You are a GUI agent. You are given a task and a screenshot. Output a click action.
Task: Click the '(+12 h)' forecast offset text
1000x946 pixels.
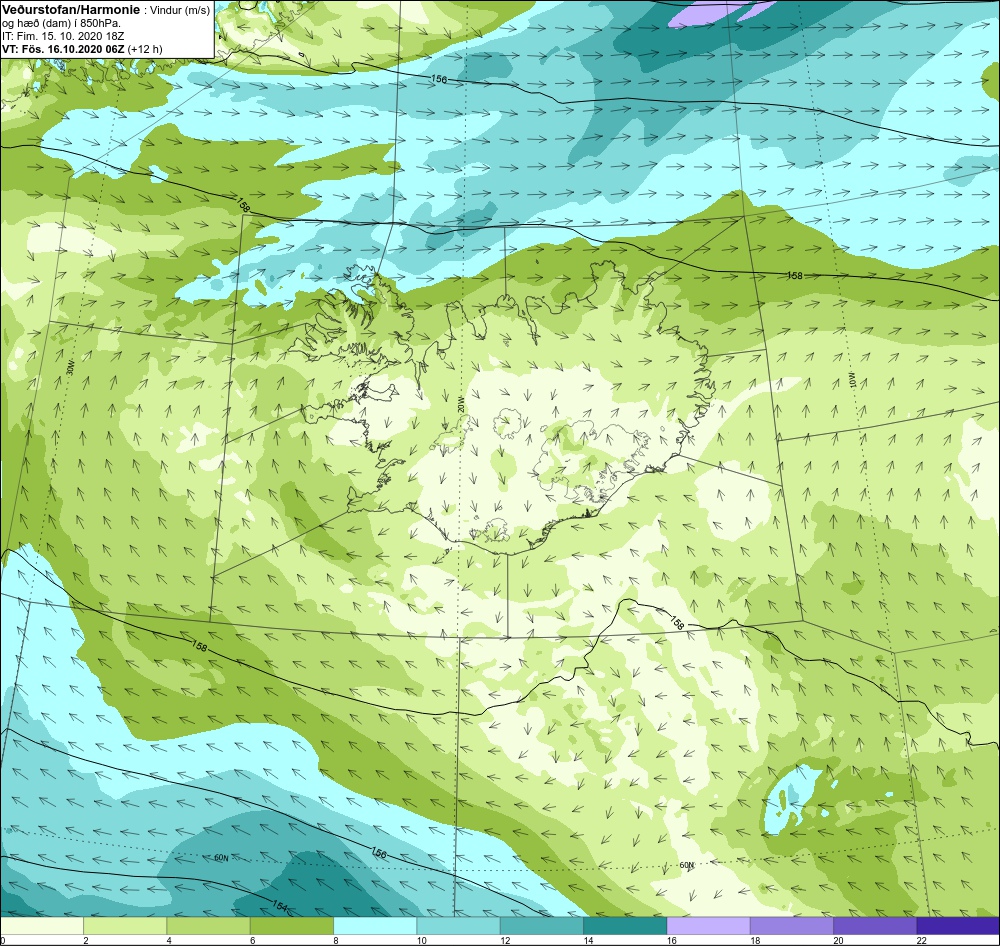145,49
